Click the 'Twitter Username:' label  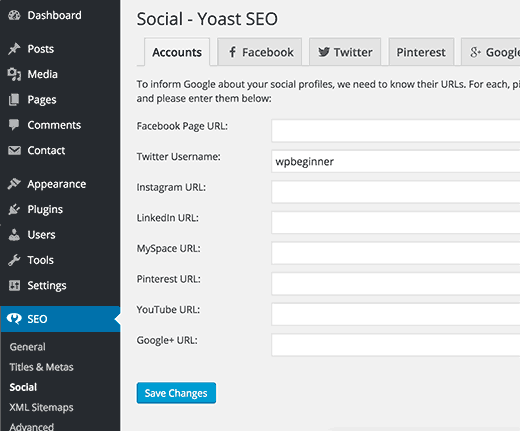pyautogui.click(x=178, y=157)
